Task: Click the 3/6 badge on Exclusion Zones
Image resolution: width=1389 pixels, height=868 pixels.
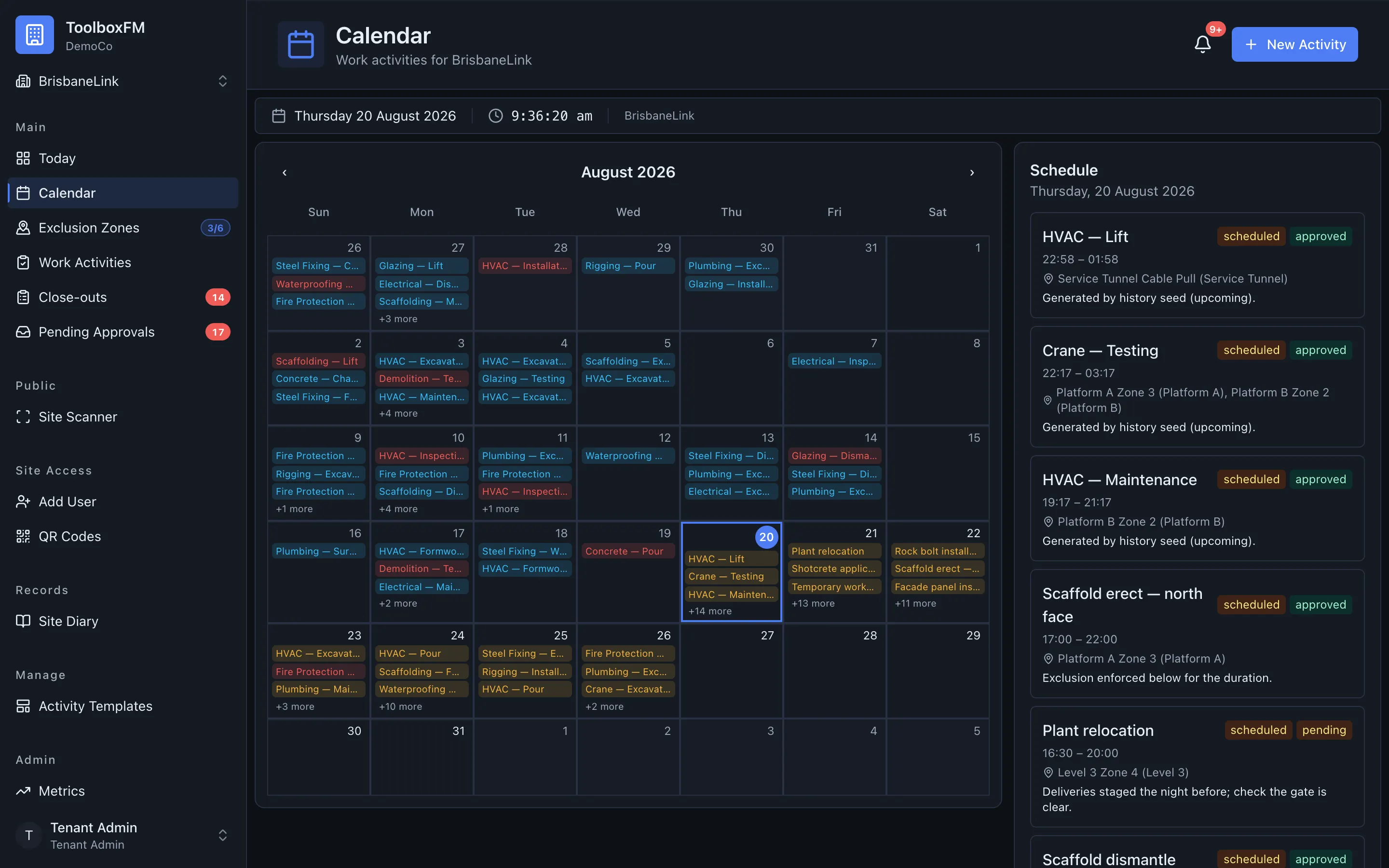Action: pyautogui.click(x=215, y=228)
